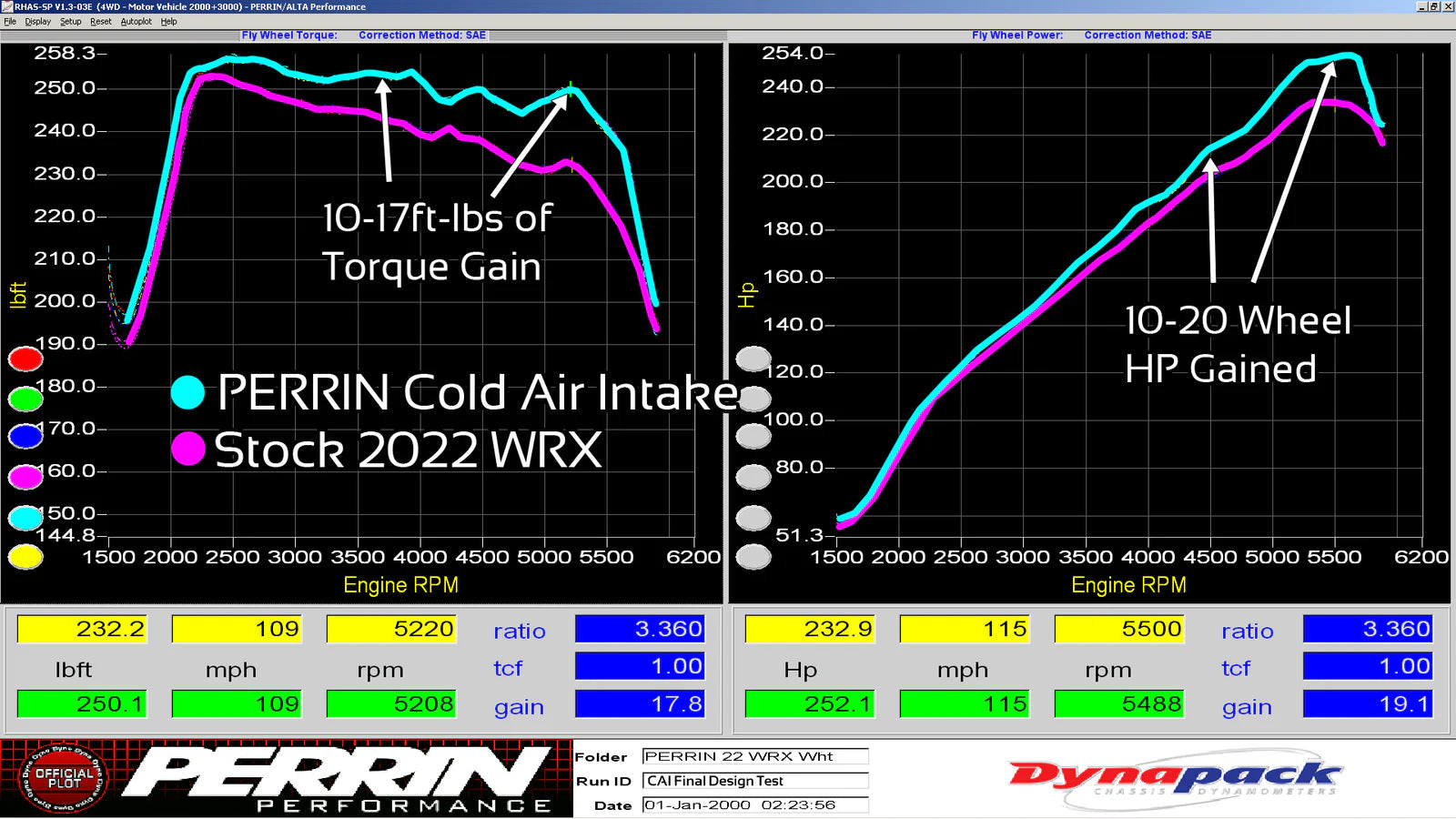Select the blue channel indicator on the torque panel
Viewport: 1456px width, 819px height.
click(25, 436)
